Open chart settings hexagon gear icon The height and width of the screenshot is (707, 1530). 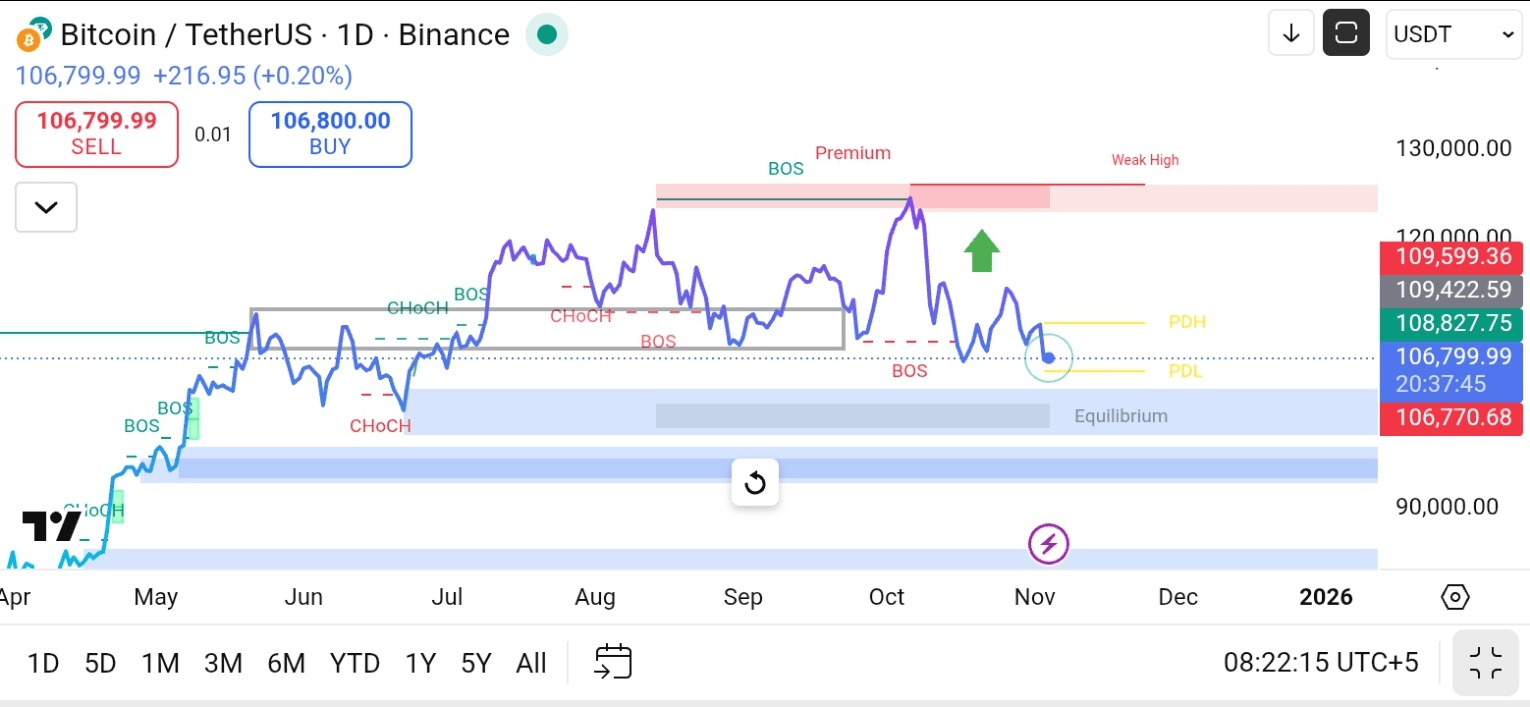tap(1455, 597)
